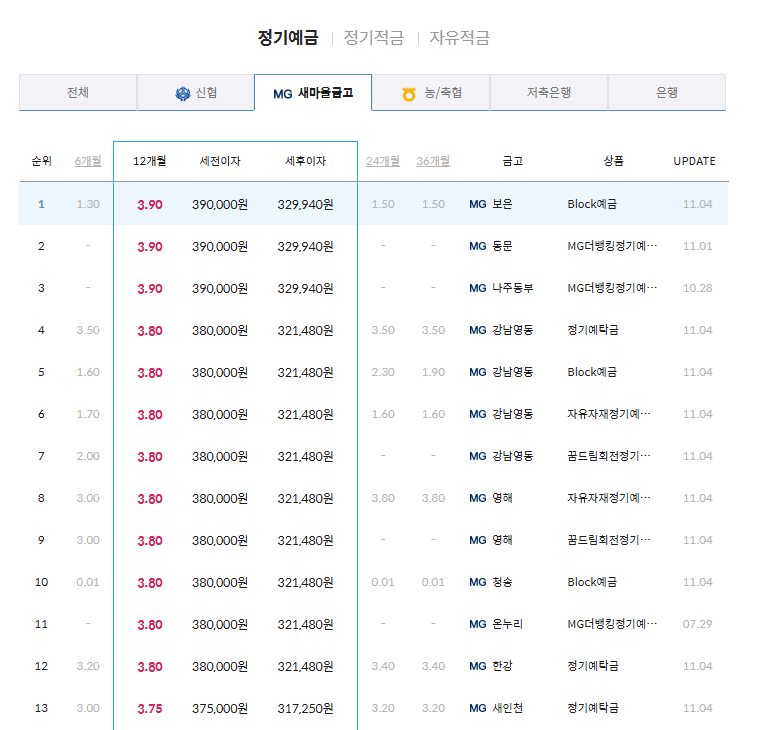The width and height of the screenshot is (759, 730).
Task: Switch to the 자유적금 section
Action: pos(460,38)
